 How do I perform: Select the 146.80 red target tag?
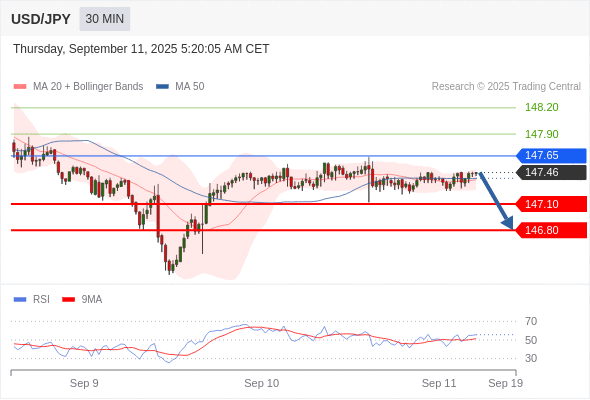(x=551, y=230)
